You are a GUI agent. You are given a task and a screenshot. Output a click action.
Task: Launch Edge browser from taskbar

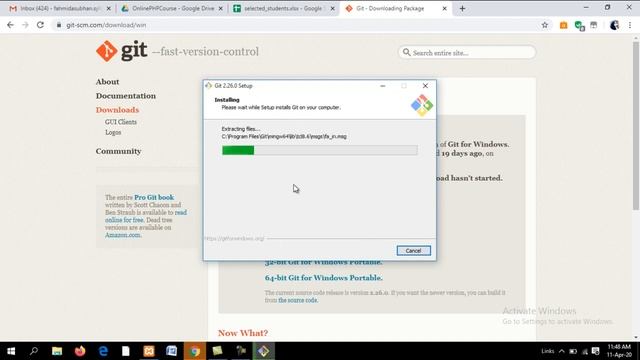103,351
